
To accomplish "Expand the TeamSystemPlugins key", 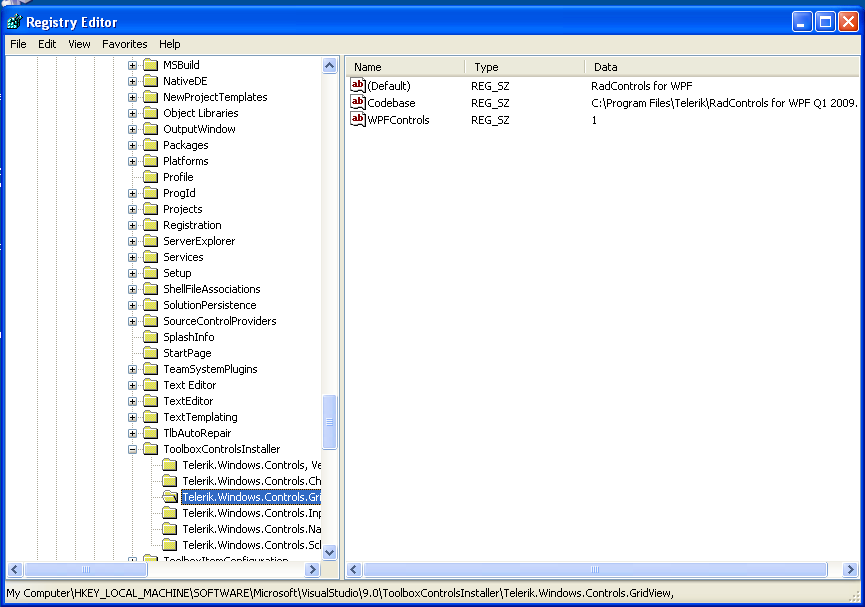I will click(132, 369).
